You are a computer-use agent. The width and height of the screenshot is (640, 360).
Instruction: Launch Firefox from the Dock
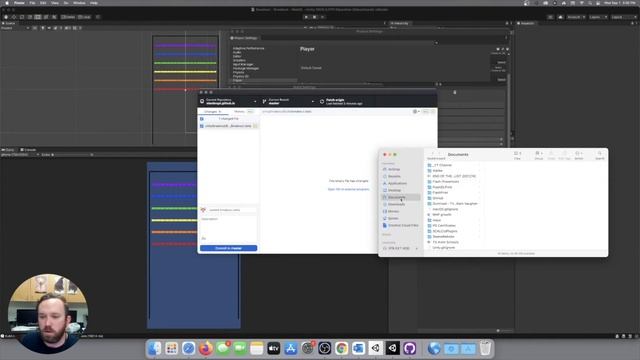point(206,348)
